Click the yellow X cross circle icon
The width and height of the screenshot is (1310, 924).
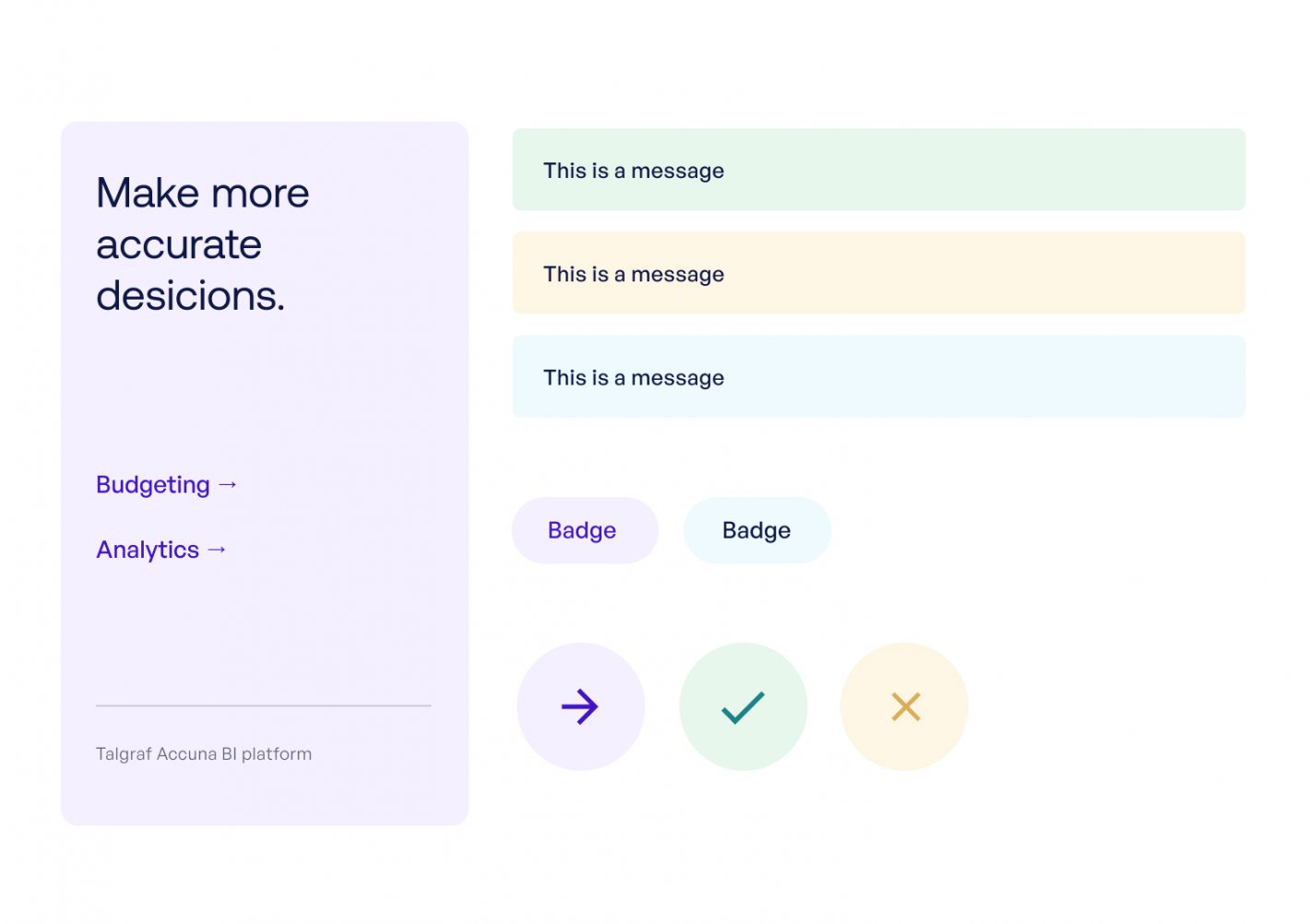click(x=905, y=706)
